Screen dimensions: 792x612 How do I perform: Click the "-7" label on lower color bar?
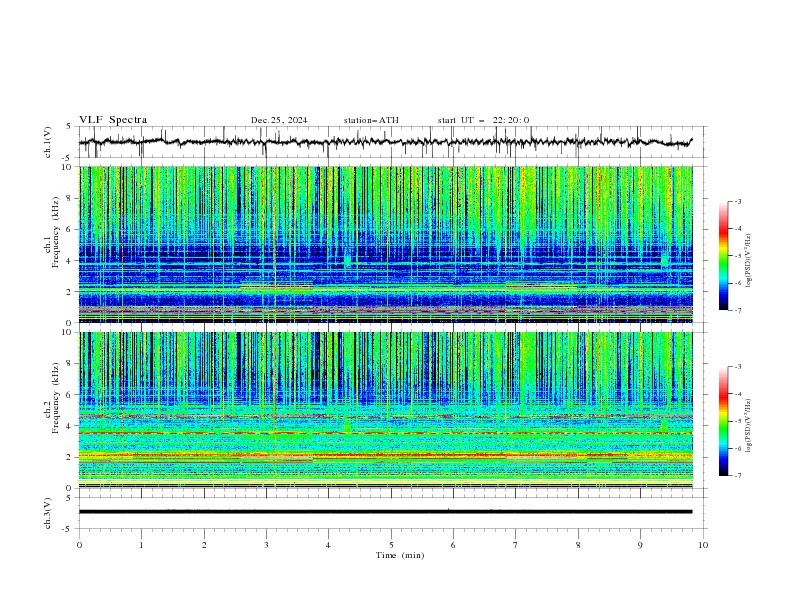pos(737,475)
